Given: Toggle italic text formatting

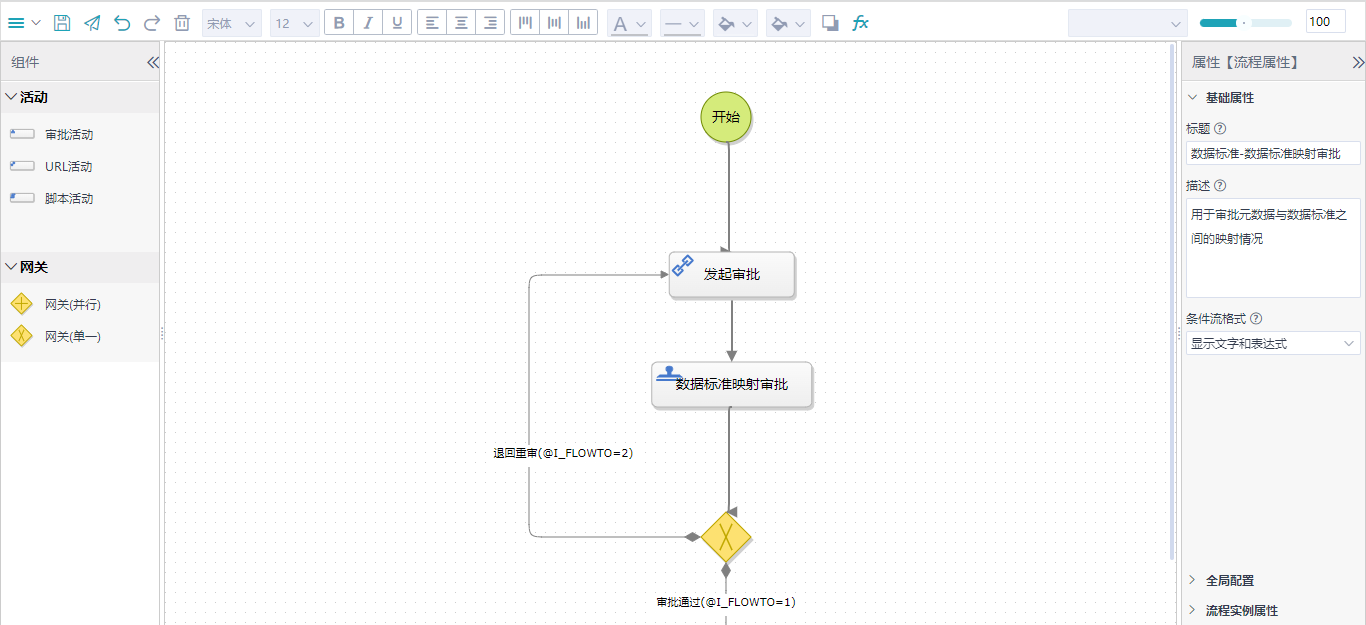Looking at the screenshot, I should (368, 23).
